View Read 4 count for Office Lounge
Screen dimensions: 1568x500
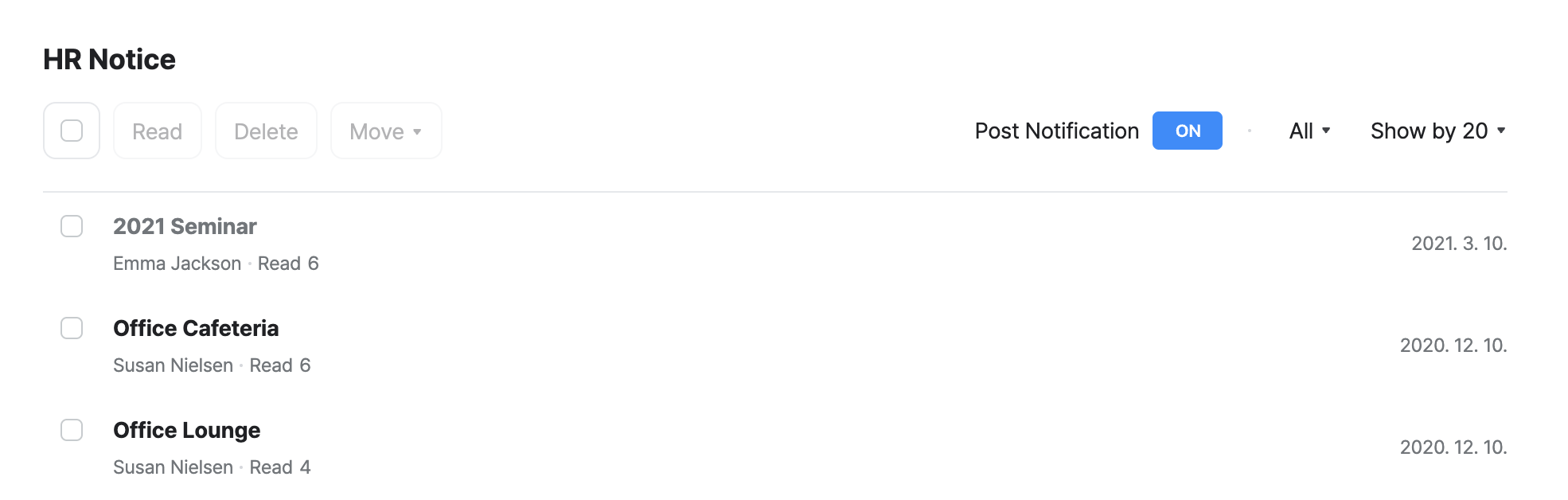tap(280, 467)
